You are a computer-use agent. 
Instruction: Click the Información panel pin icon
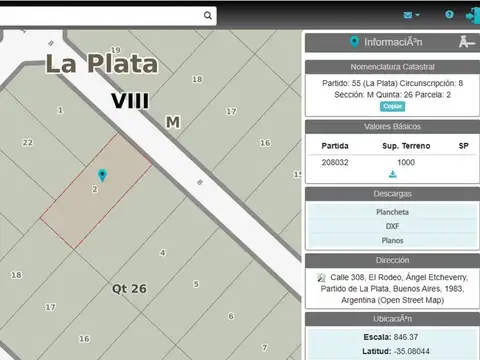[x=354, y=42]
